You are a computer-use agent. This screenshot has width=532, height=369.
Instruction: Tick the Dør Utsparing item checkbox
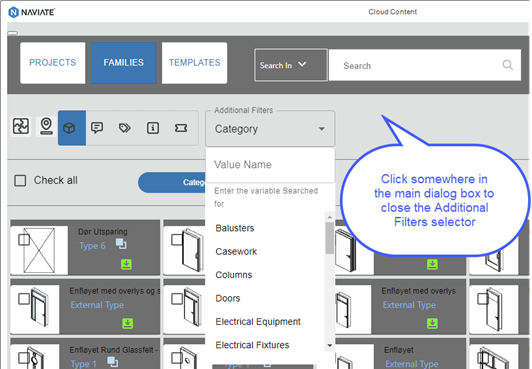tap(24, 239)
